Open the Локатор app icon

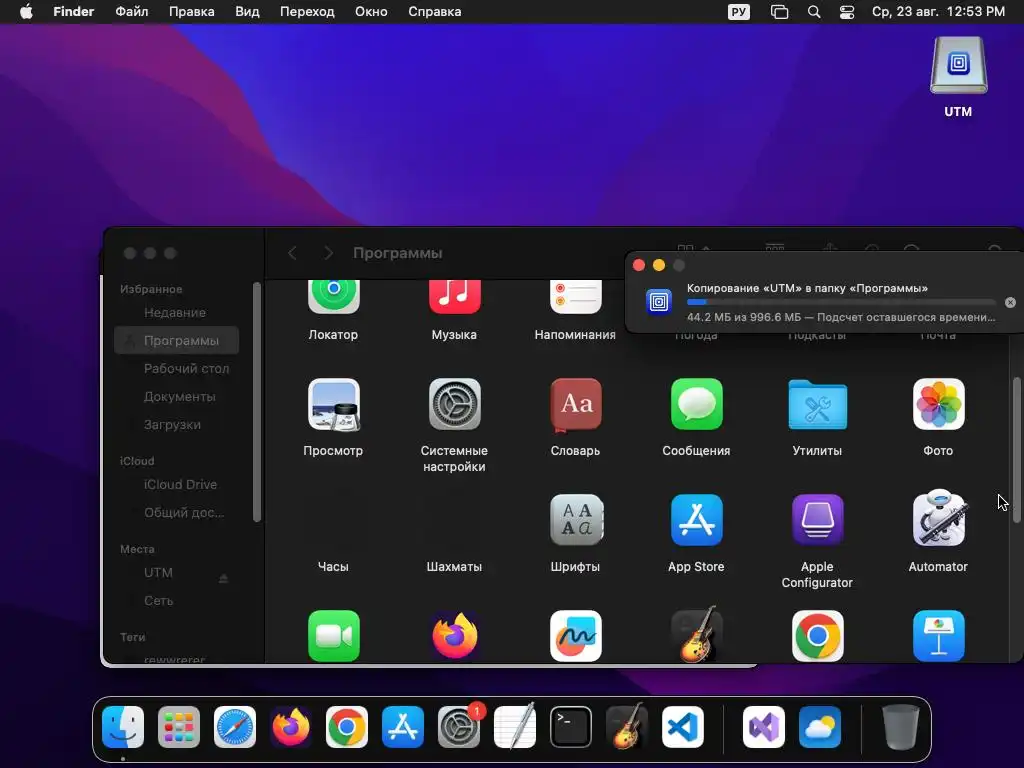[333, 296]
